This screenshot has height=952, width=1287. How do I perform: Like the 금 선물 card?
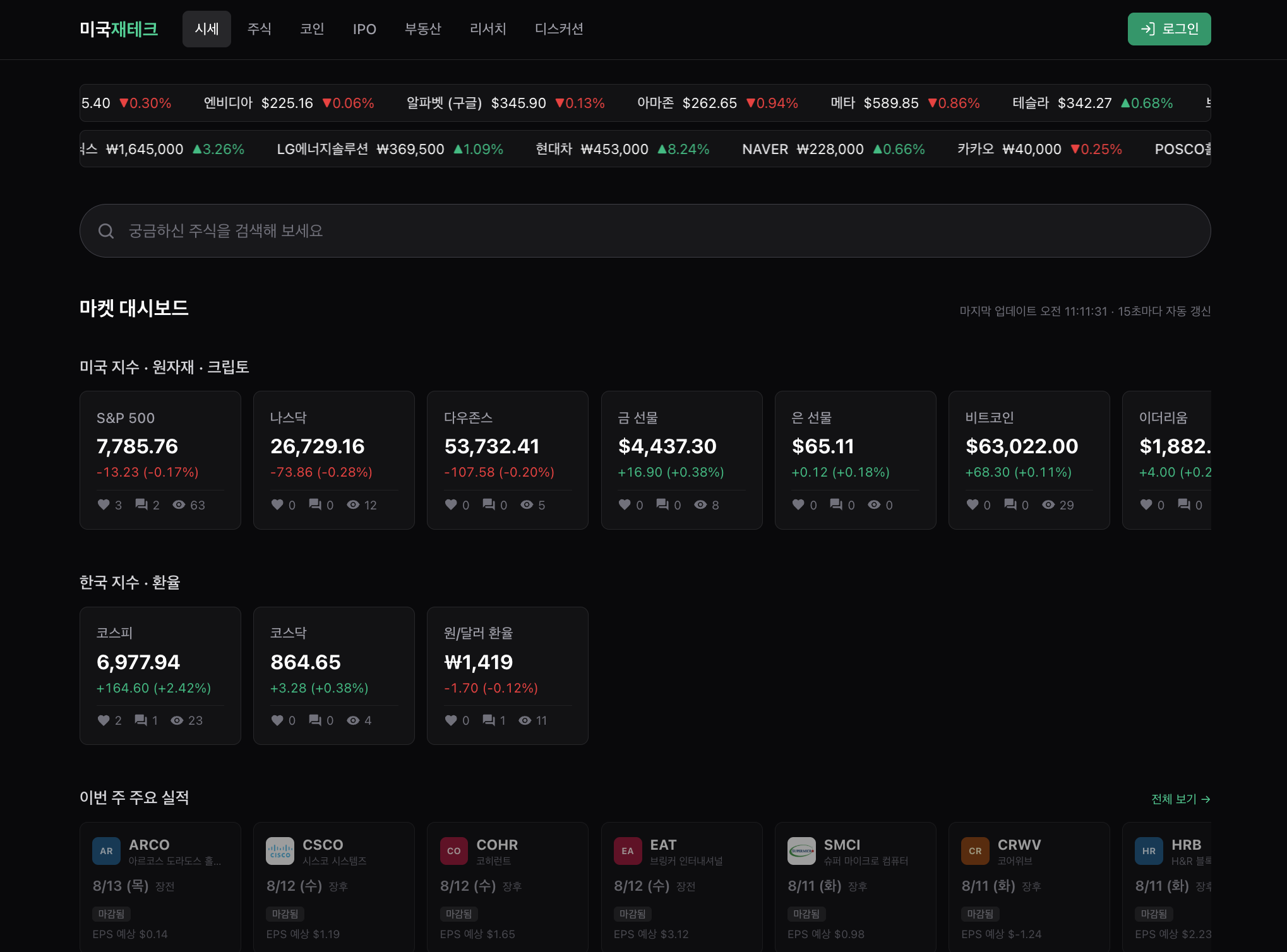click(625, 504)
